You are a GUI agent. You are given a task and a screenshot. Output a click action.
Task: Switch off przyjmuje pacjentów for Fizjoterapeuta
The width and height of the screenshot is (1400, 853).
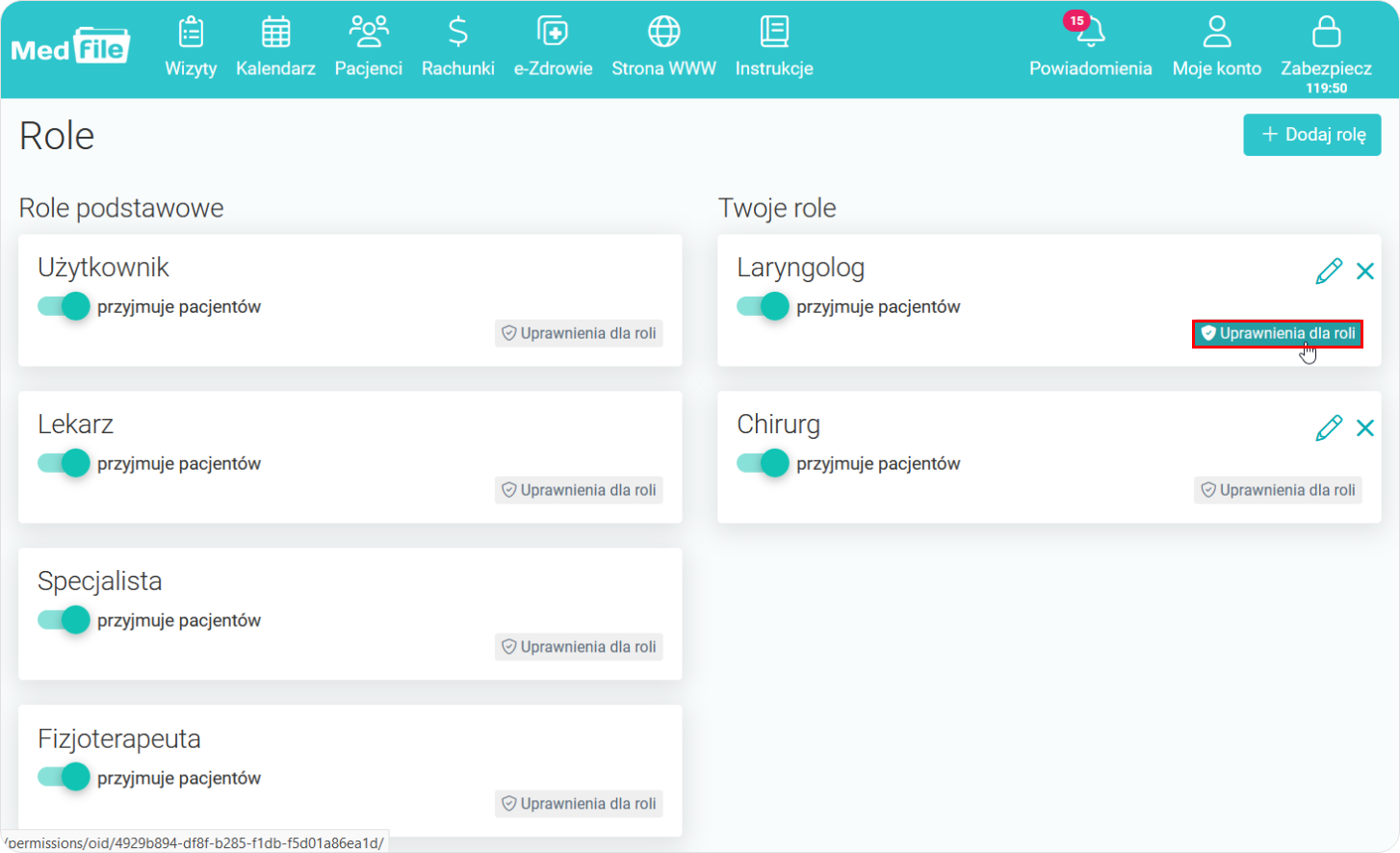64,777
